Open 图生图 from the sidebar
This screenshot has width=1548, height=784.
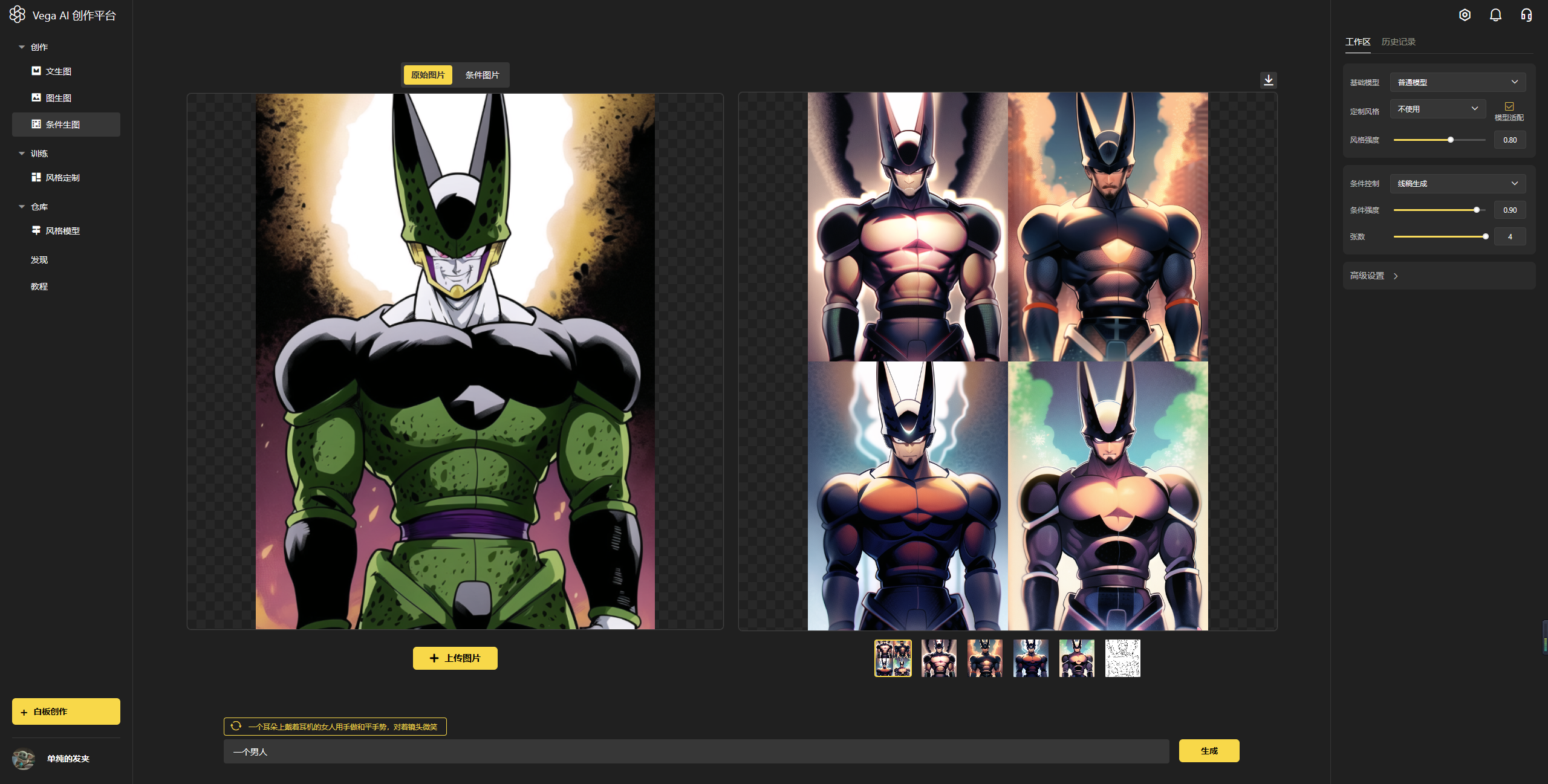[x=59, y=98]
